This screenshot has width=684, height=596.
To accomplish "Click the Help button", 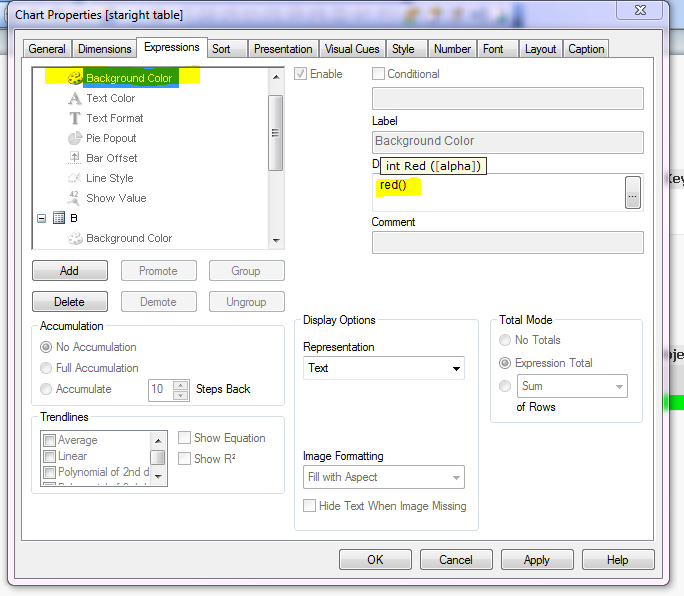I will click(618, 559).
